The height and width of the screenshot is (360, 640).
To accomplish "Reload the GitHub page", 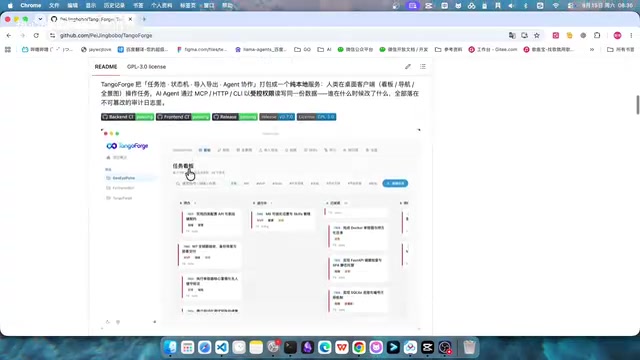I will pyautogui.click(x=36, y=36).
